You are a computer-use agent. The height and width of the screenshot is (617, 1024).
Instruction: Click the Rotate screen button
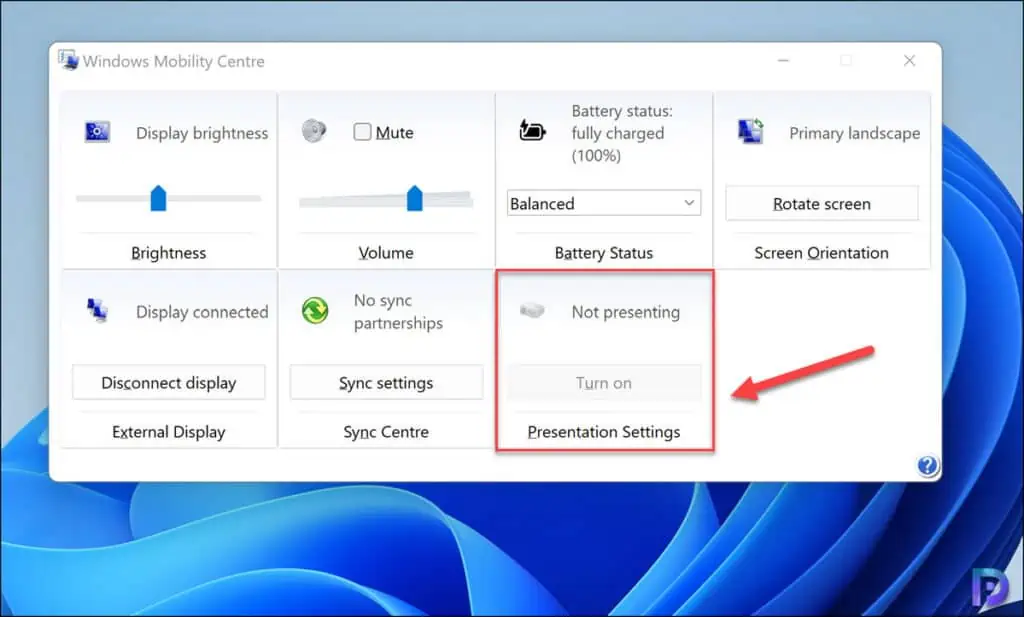click(x=822, y=204)
